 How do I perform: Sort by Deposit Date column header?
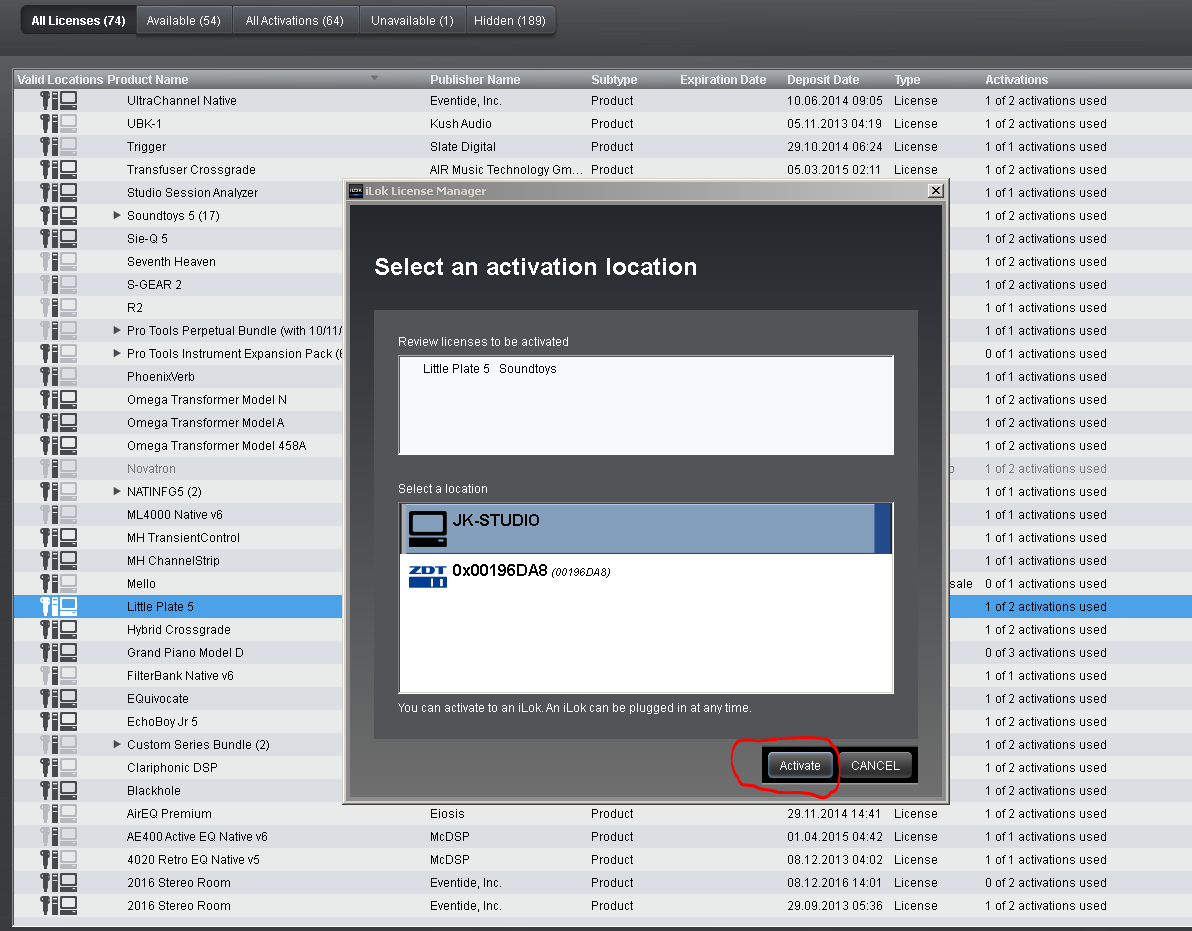coord(823,80)
